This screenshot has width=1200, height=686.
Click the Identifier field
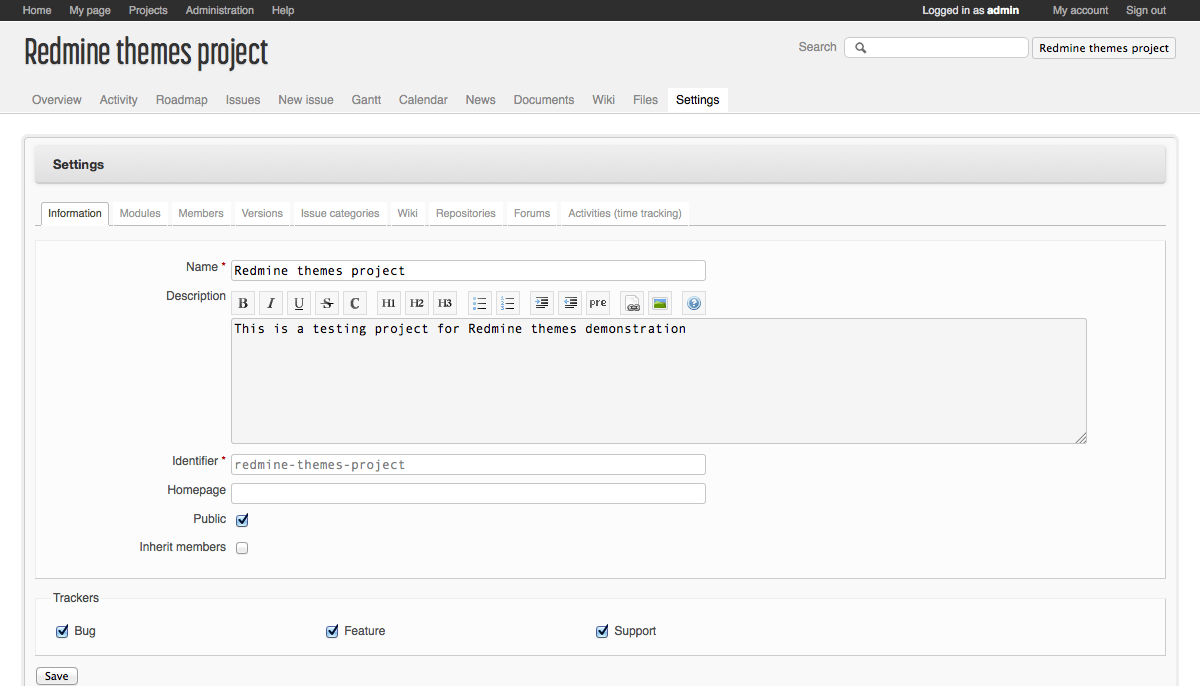468,464
